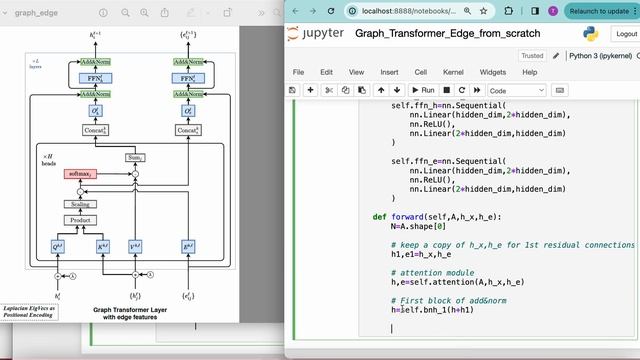Open the Insert menu
Screen dimensions: 640x360
(x=389, y=72)
